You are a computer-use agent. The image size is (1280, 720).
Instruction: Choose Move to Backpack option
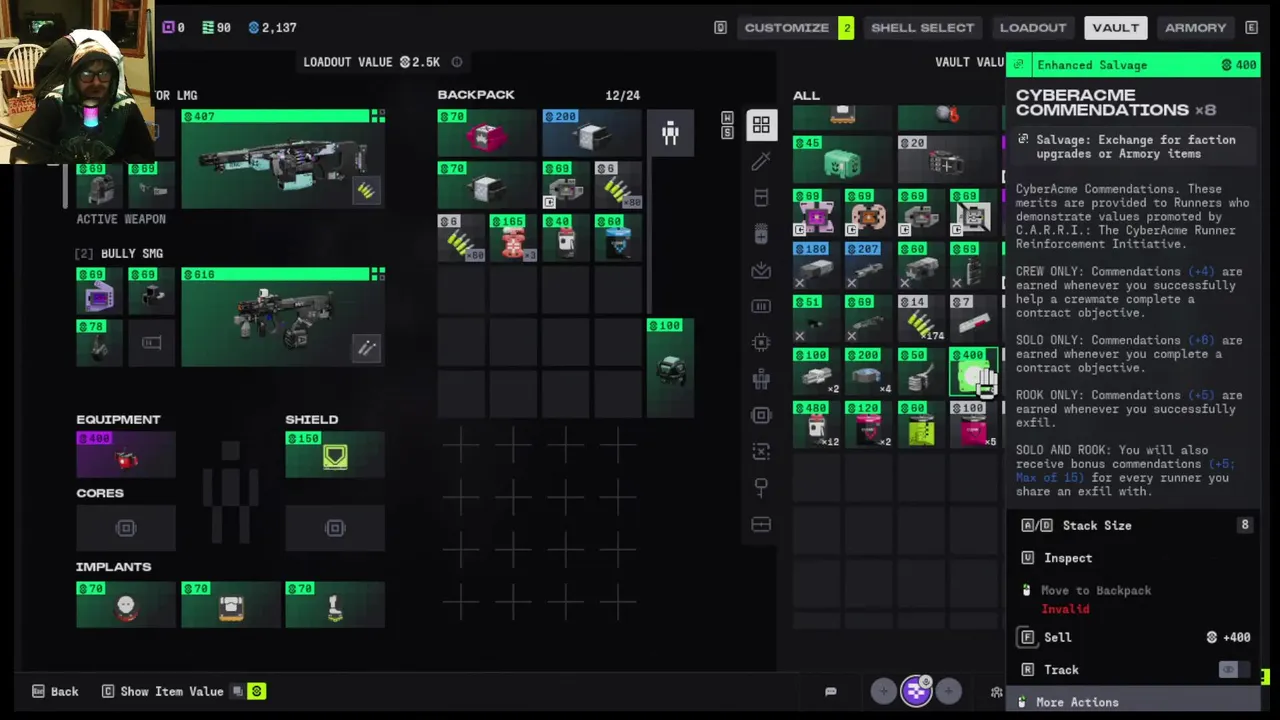coord(1134,597)
